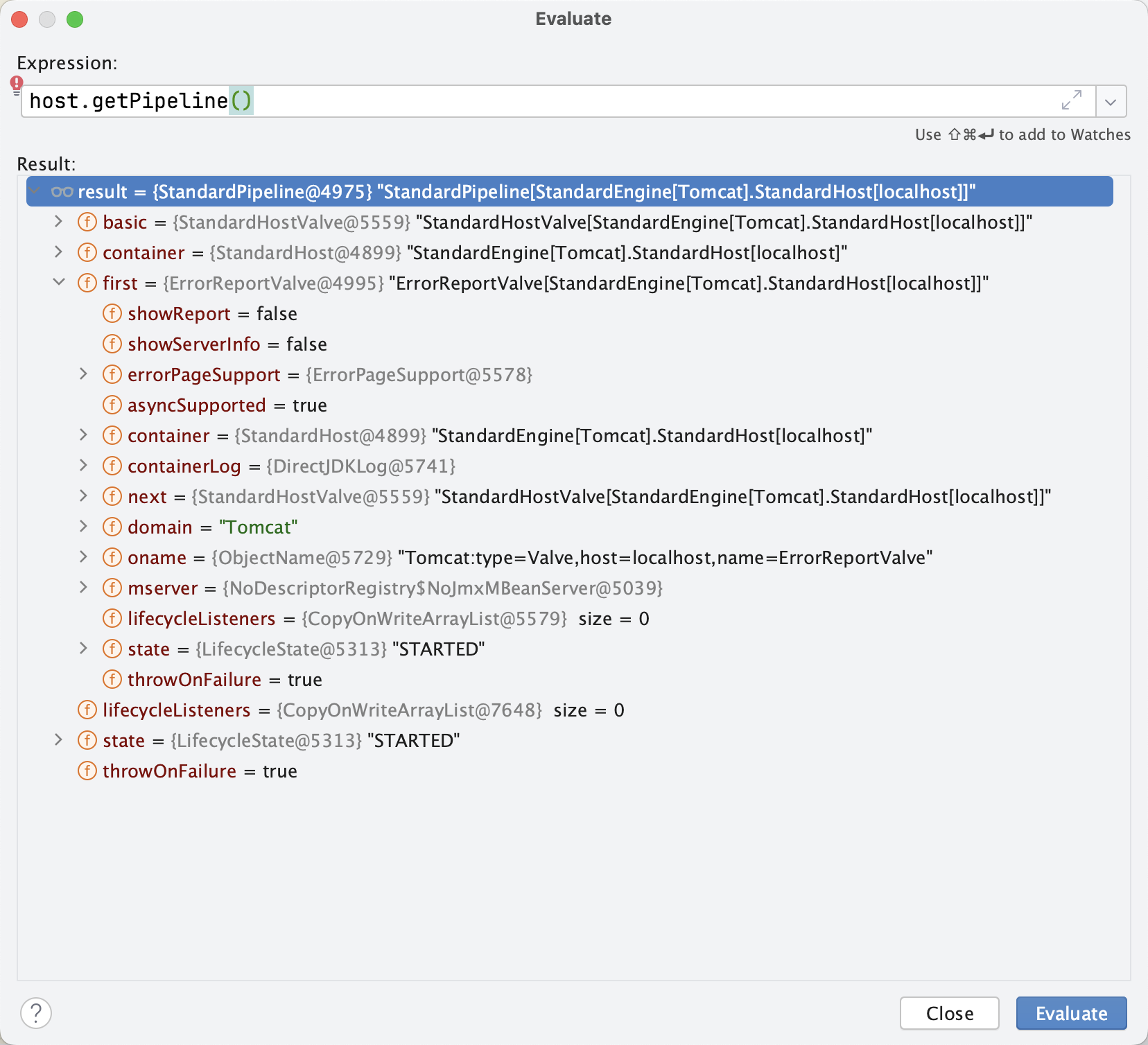Expand the next StandardHostValve node

84,496
